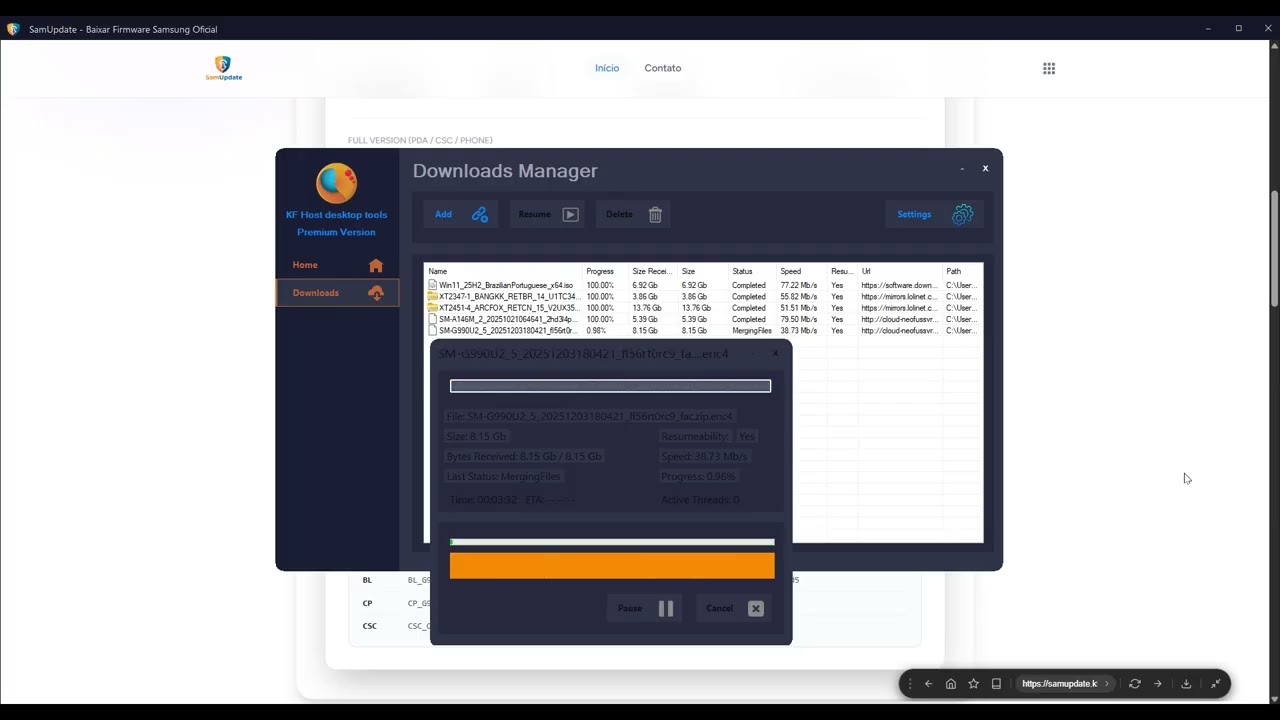Click the folder icon of the XT2451-4_ARCFOX row
Screen dimensions: 1280x720
point(433,308)
